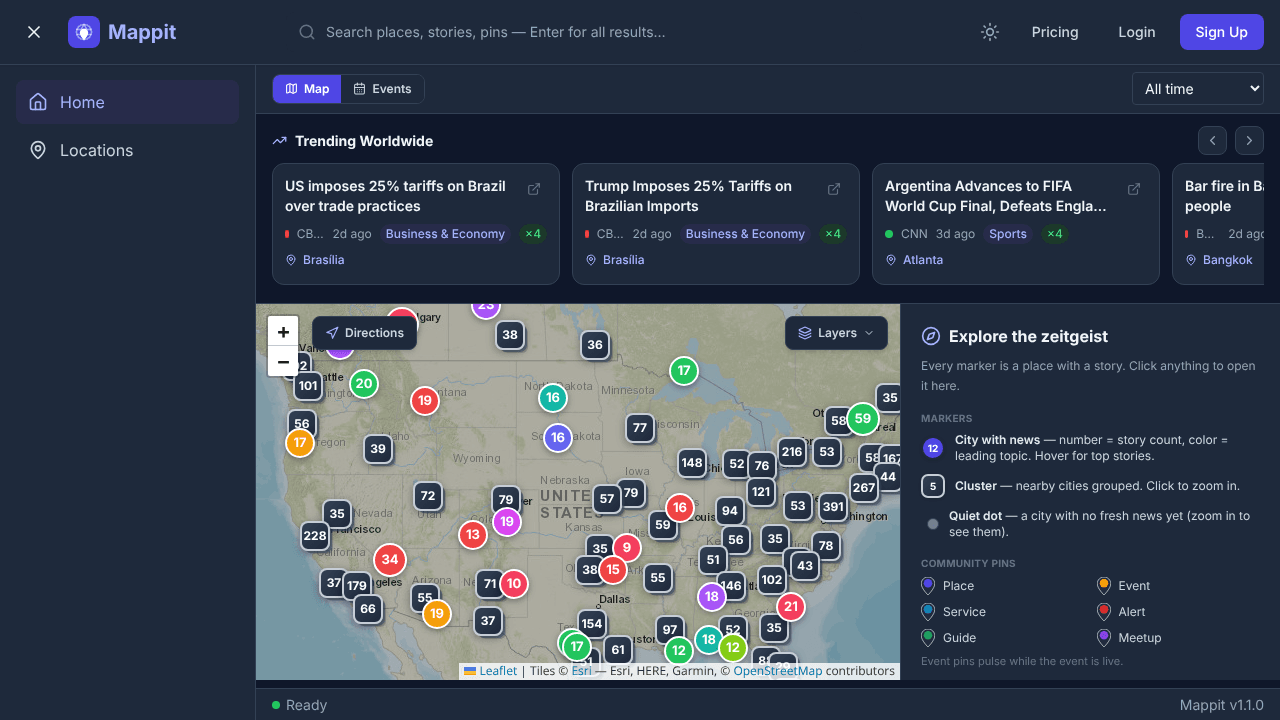Click the Esri attribution link
Image resolution: width=1280 pixels, height=720 pixels.
point(582,671)
